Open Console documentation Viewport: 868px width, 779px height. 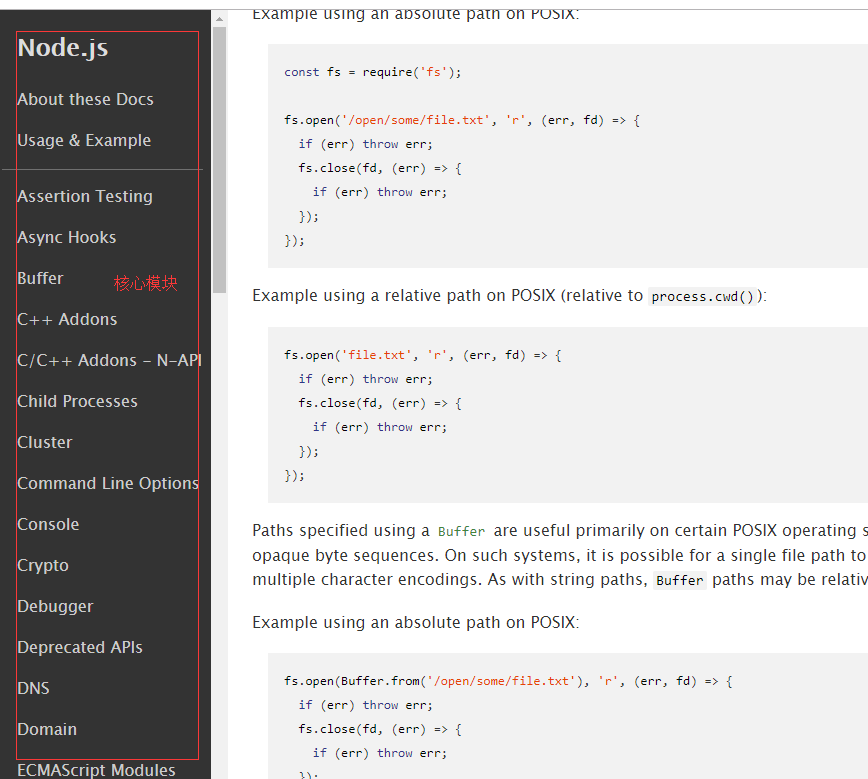tap(48, 524)
